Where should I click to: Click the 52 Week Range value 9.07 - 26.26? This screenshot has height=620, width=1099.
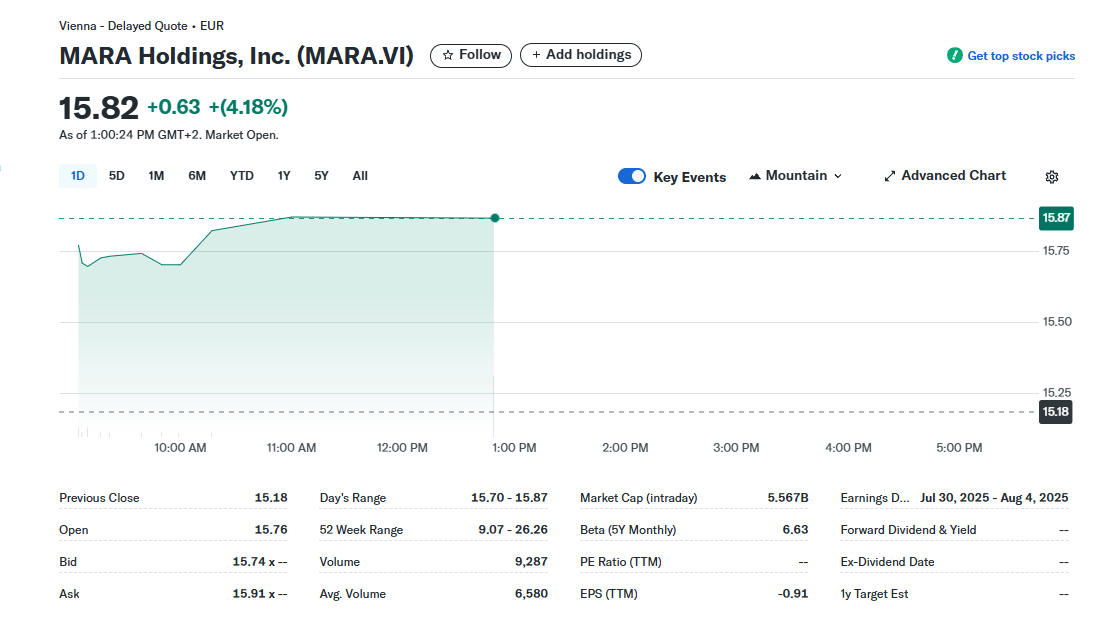pyautogui.click(x=513, y=530)
